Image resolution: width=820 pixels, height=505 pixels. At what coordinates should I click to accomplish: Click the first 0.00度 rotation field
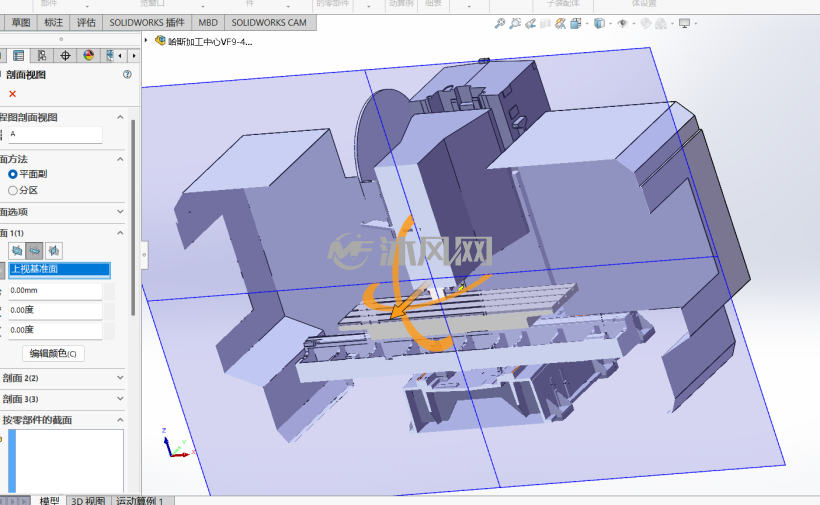[55, 311]
